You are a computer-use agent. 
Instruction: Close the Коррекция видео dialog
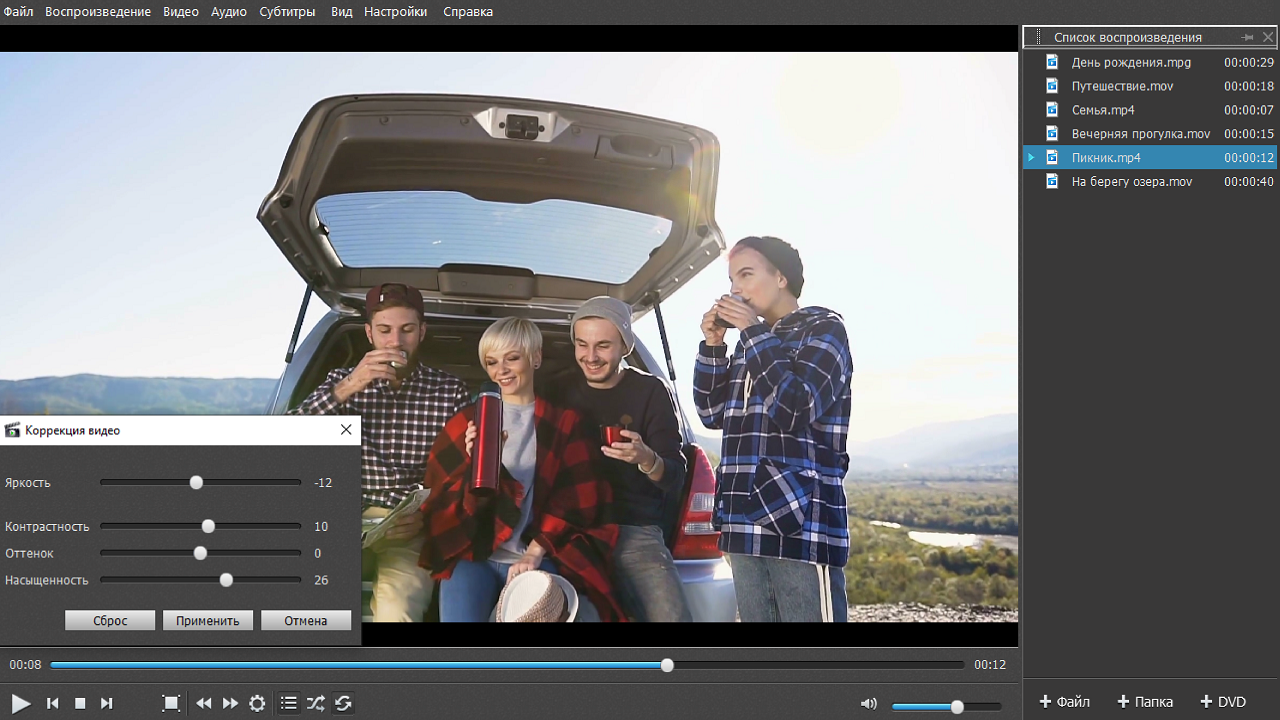click(346, 430)
